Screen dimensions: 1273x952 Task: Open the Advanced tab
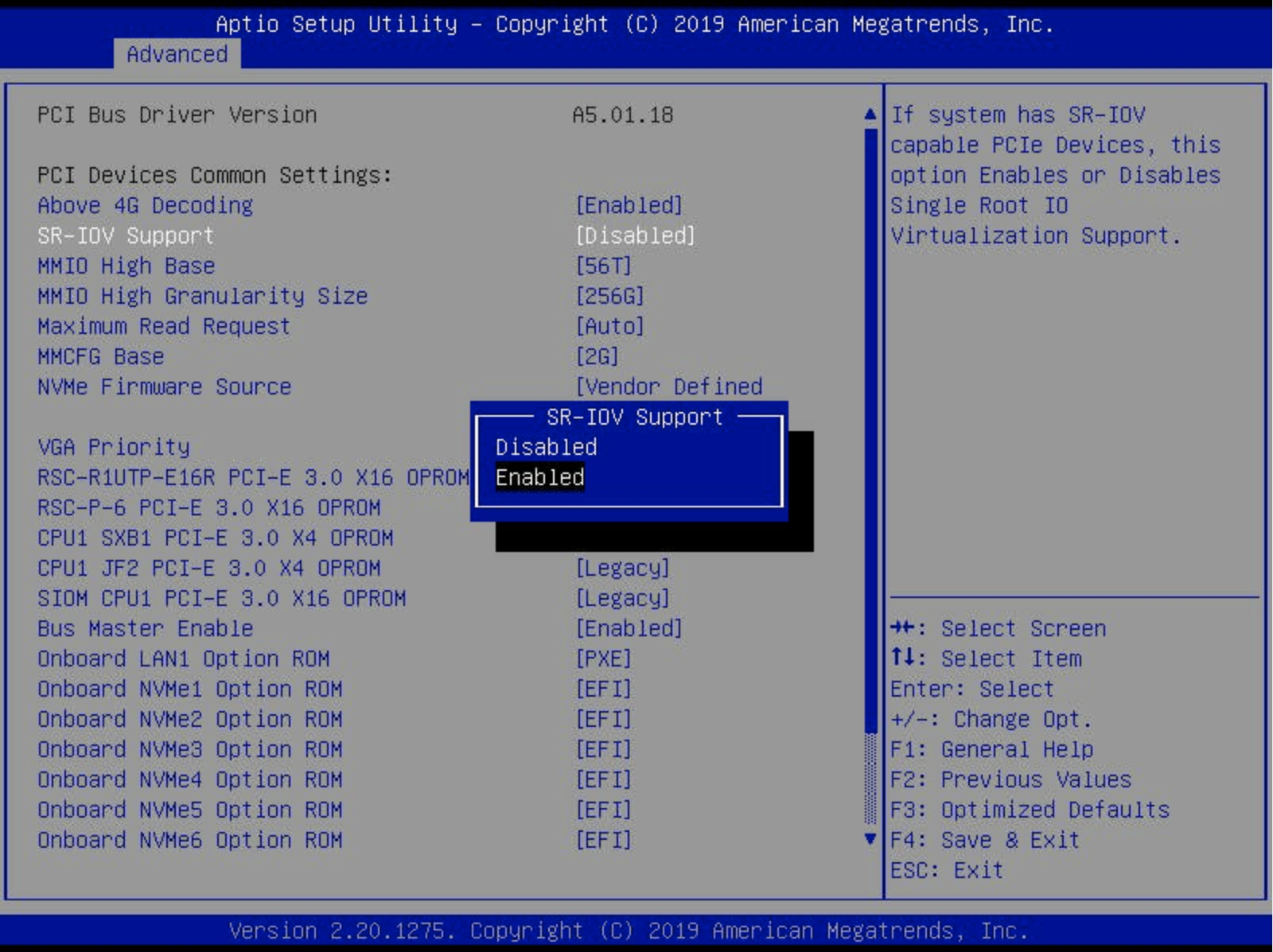177,54
